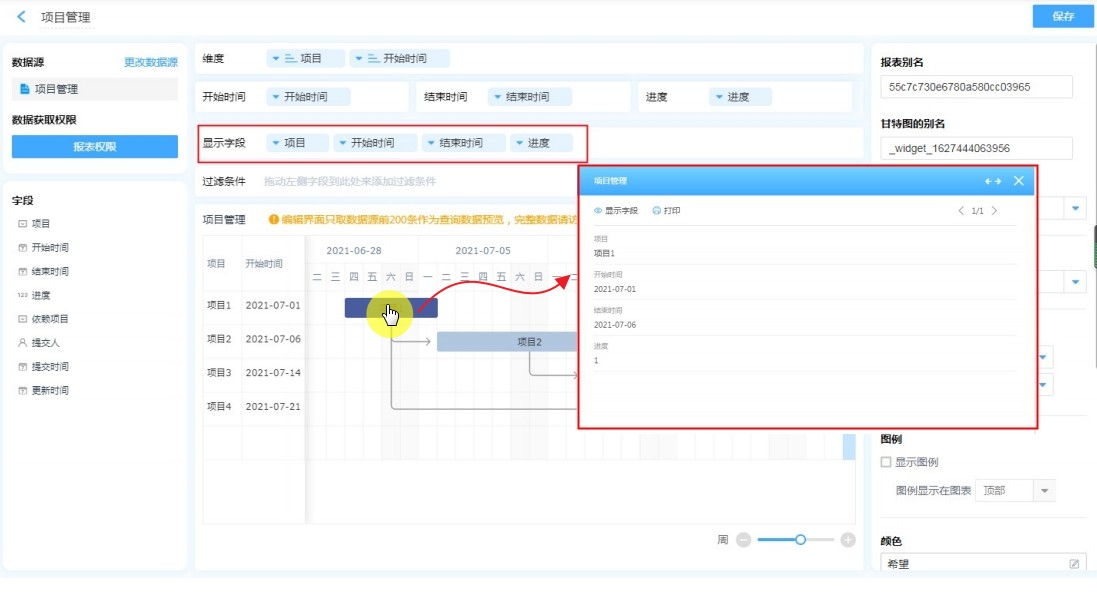The image size is (1097, 592).
Task: Open the 图例显示在图表 顶部 dropdown
Action: pyautogui.click(x=1044, y=491)
